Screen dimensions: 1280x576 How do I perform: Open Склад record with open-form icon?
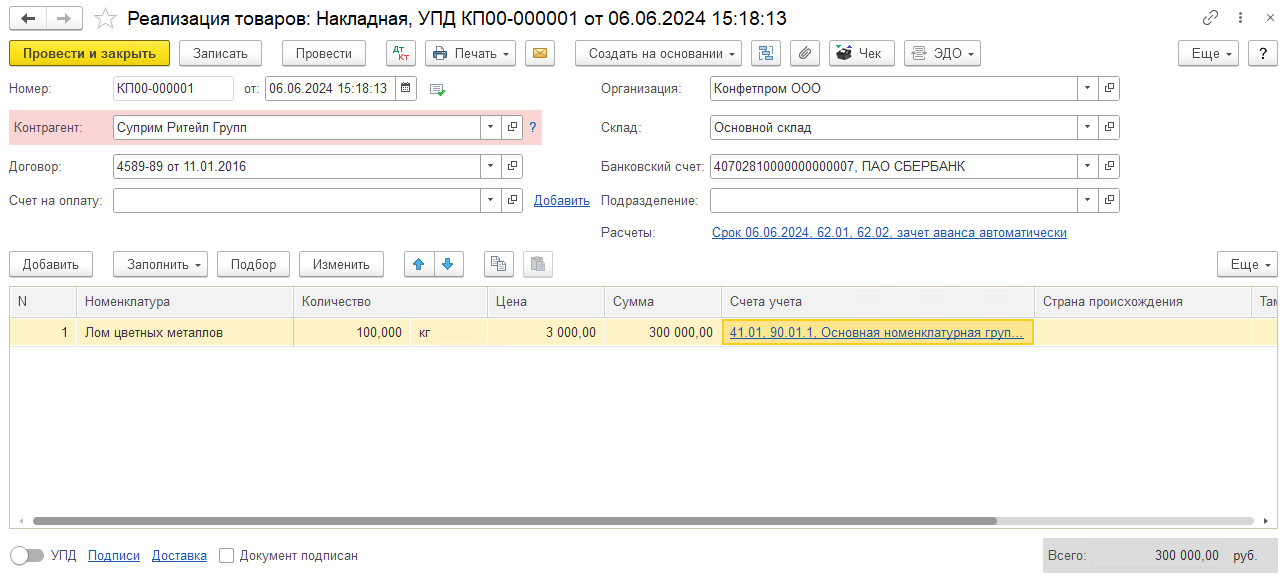pos(1109,127)
